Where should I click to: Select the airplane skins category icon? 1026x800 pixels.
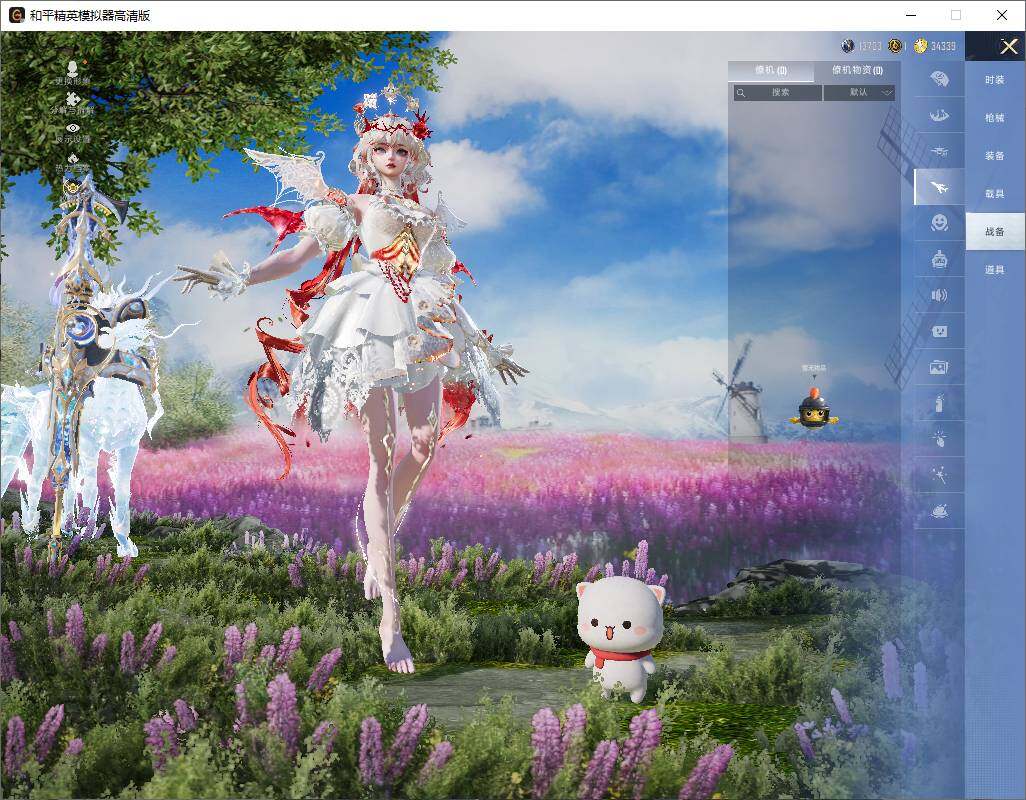pyautogui.click(x=939, y=188)
